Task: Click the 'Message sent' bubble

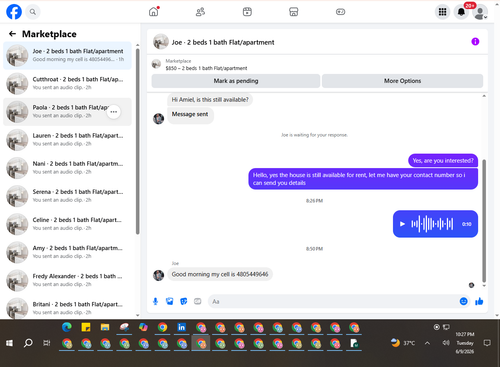Action: point(190,114)
